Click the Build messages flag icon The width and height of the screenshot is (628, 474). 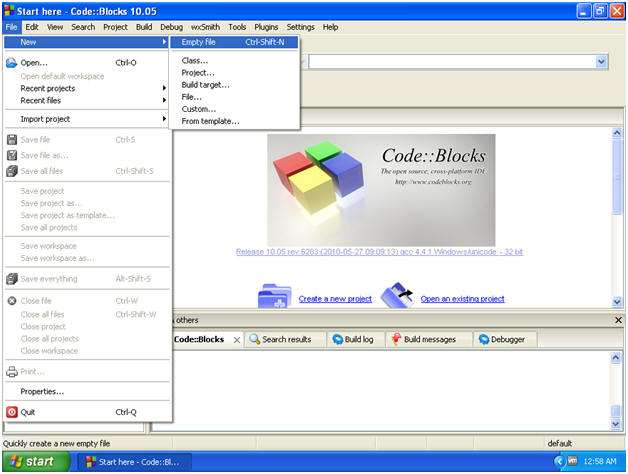click(x=396, y=339)
